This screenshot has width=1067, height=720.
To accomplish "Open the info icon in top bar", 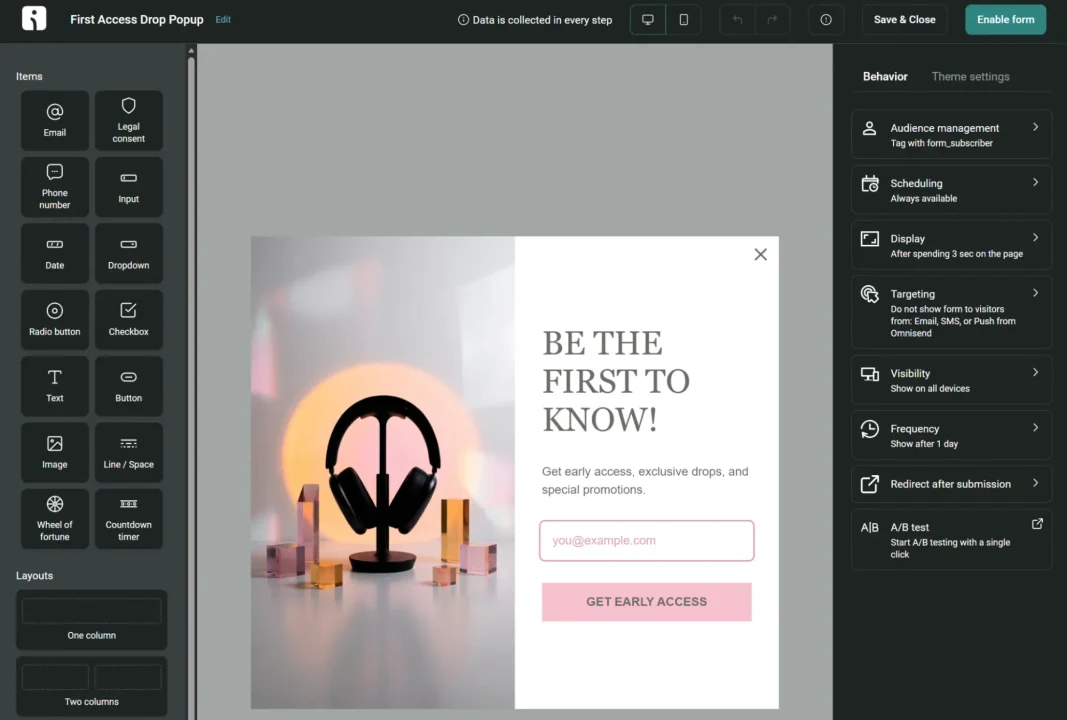I will (x=826, y=20).
